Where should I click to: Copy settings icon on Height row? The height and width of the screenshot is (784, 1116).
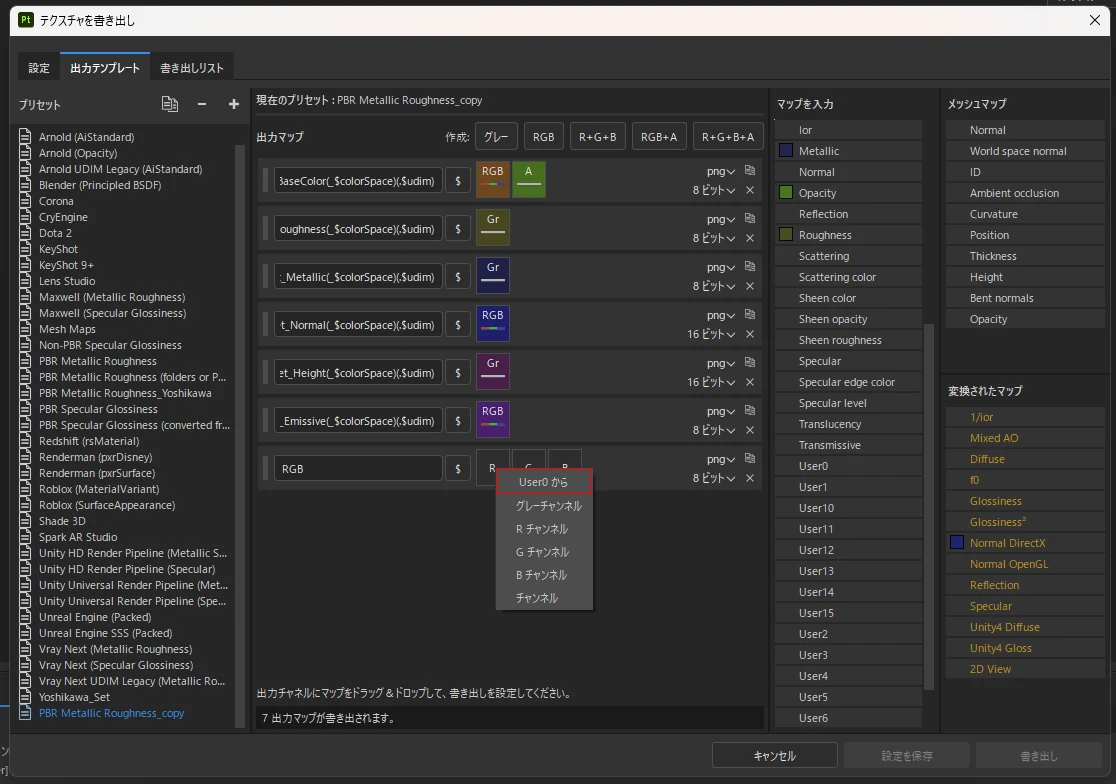click(749, 362)
